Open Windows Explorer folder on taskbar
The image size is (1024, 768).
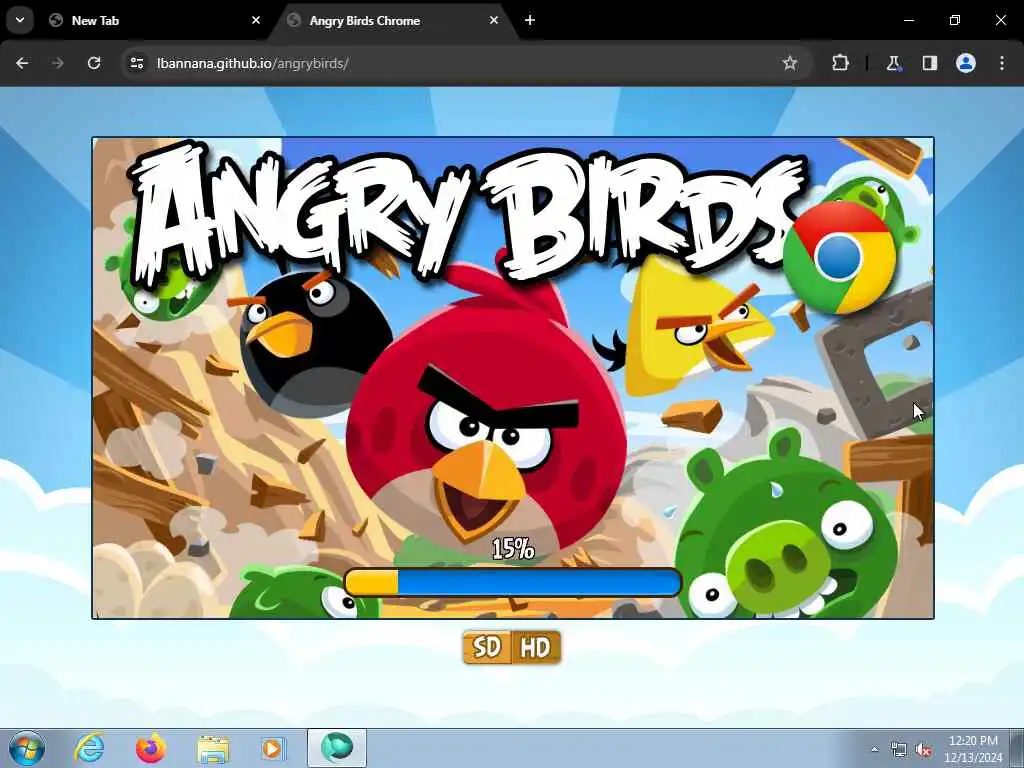tap(213, 748)
